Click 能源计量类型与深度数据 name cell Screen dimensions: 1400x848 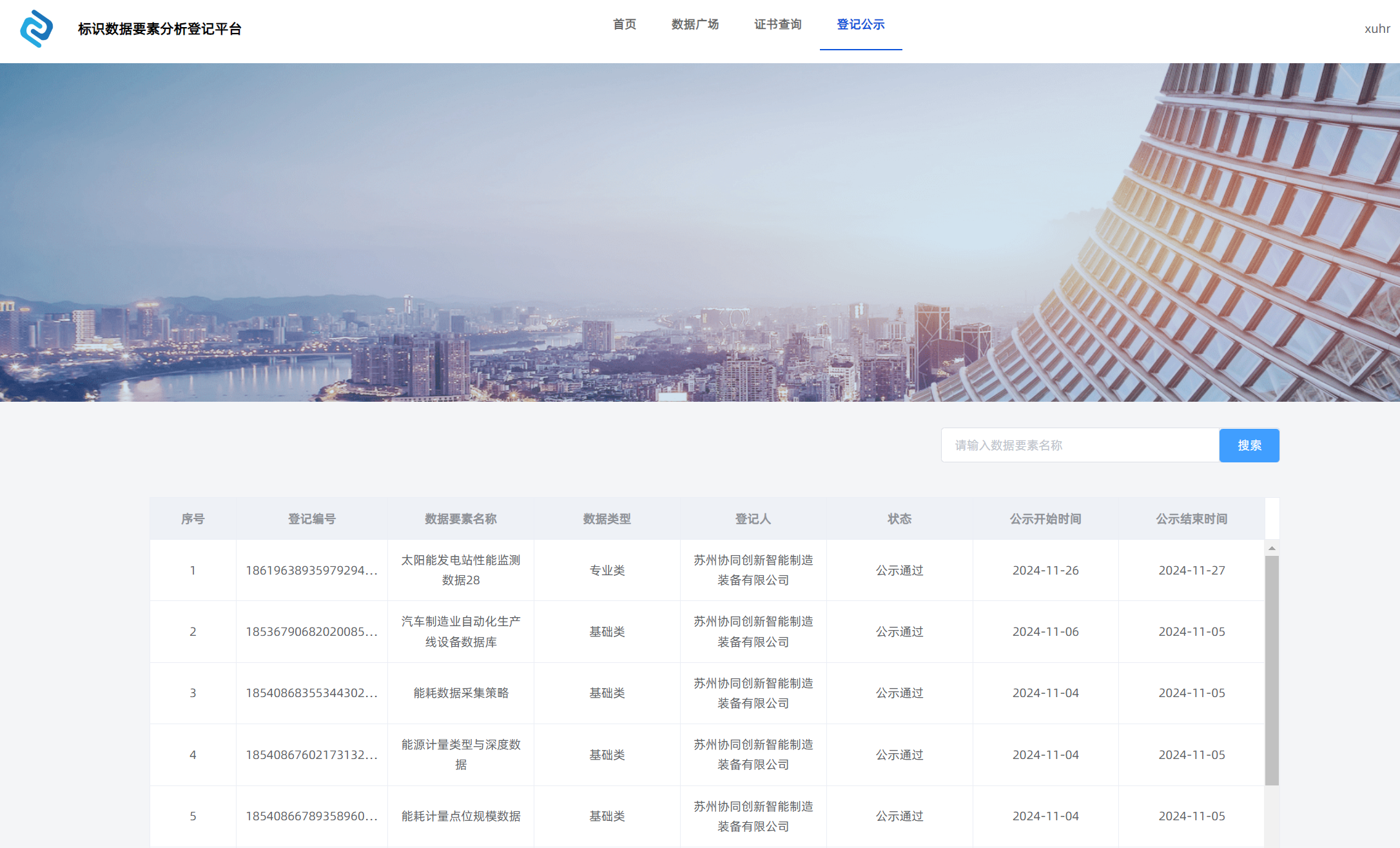[x=461, y=754]
